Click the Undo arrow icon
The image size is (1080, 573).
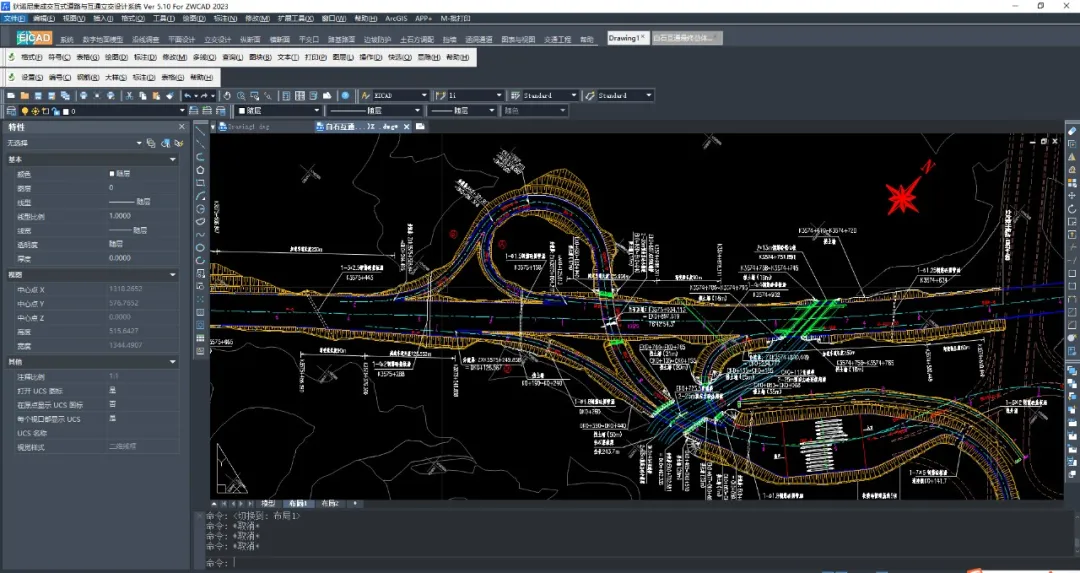[187, 96]
